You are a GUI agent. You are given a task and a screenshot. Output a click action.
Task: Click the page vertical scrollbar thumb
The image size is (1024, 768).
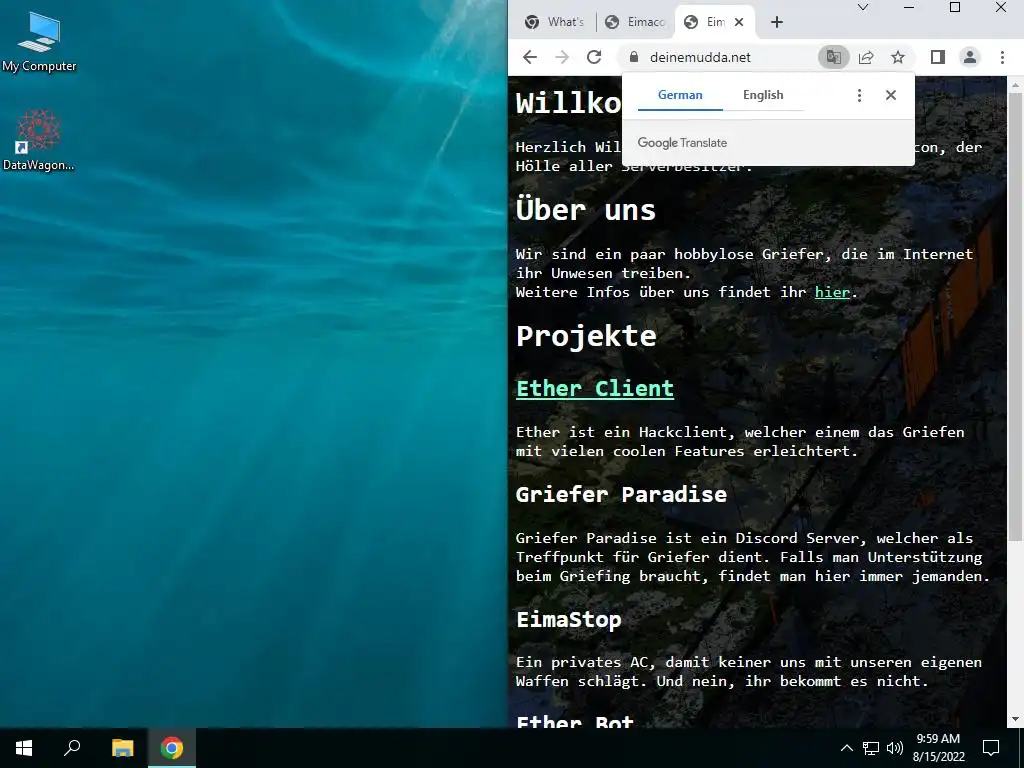click(x=1016, y=316)
